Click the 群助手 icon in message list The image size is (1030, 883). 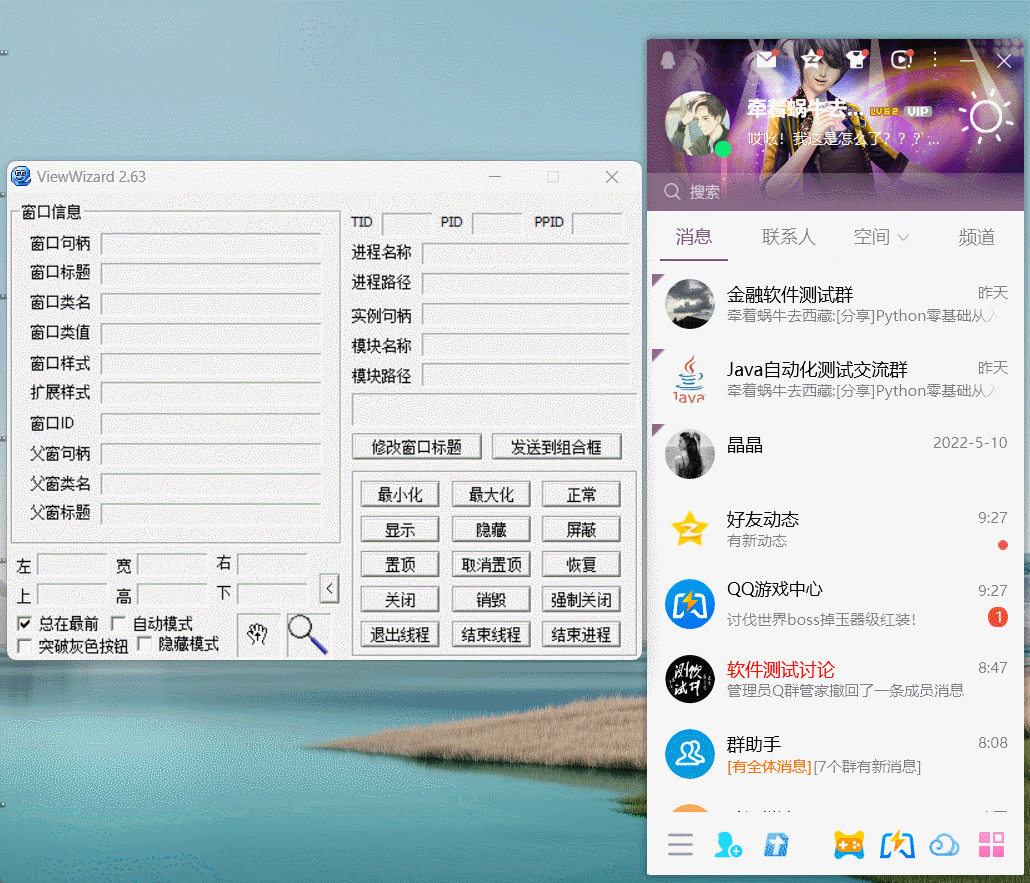click(689, 754)
